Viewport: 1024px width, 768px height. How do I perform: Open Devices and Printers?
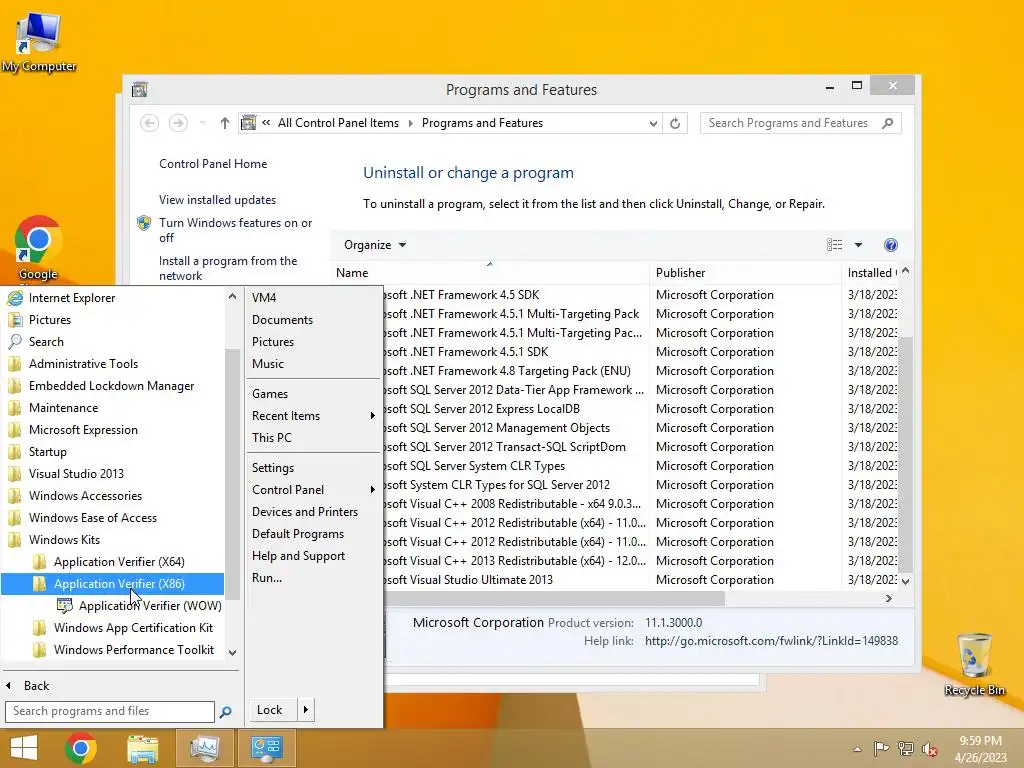click(x=305, y=512)
